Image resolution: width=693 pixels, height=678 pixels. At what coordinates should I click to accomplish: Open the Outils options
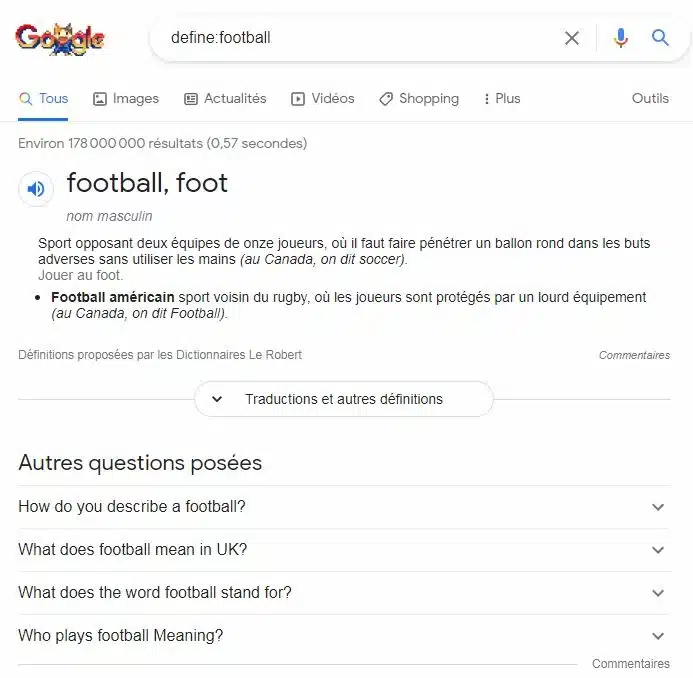[x=650, y=98]
